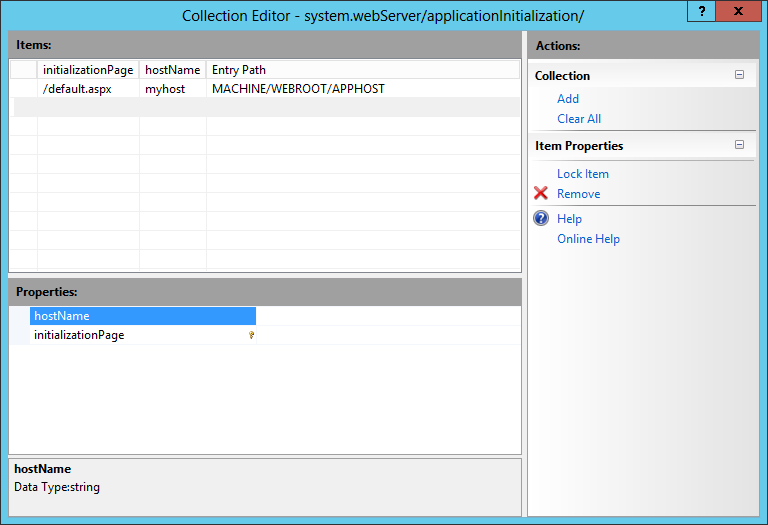Click the hostName property value field
Viewport: 768px width, 525px height.
pyautogui.click(x=388, y=316)
